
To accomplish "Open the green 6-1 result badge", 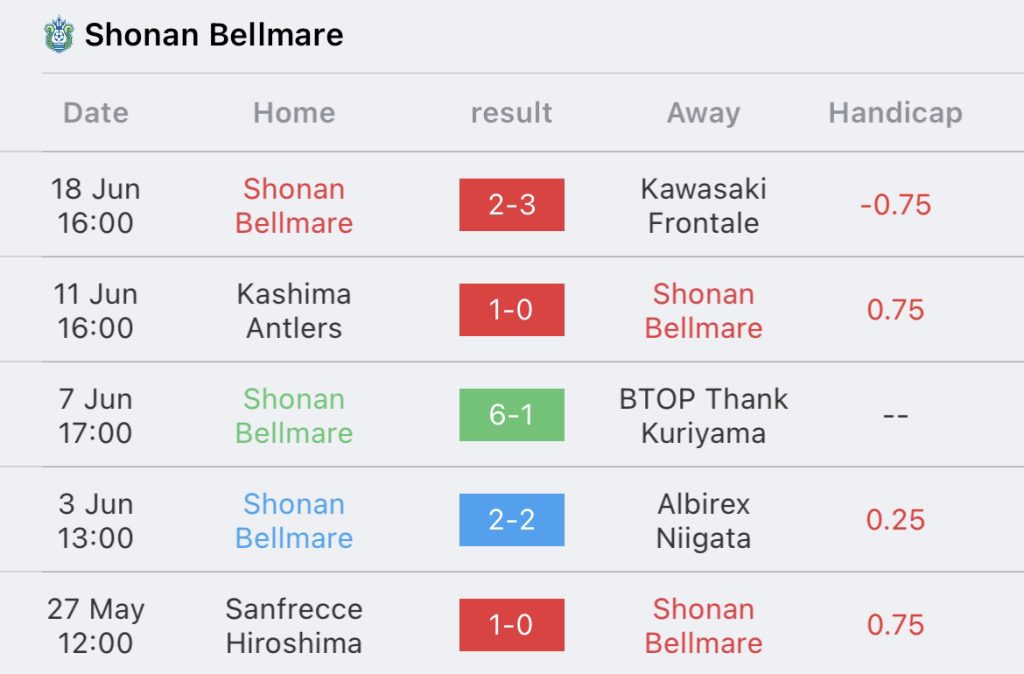I will [x=511, y=415].
